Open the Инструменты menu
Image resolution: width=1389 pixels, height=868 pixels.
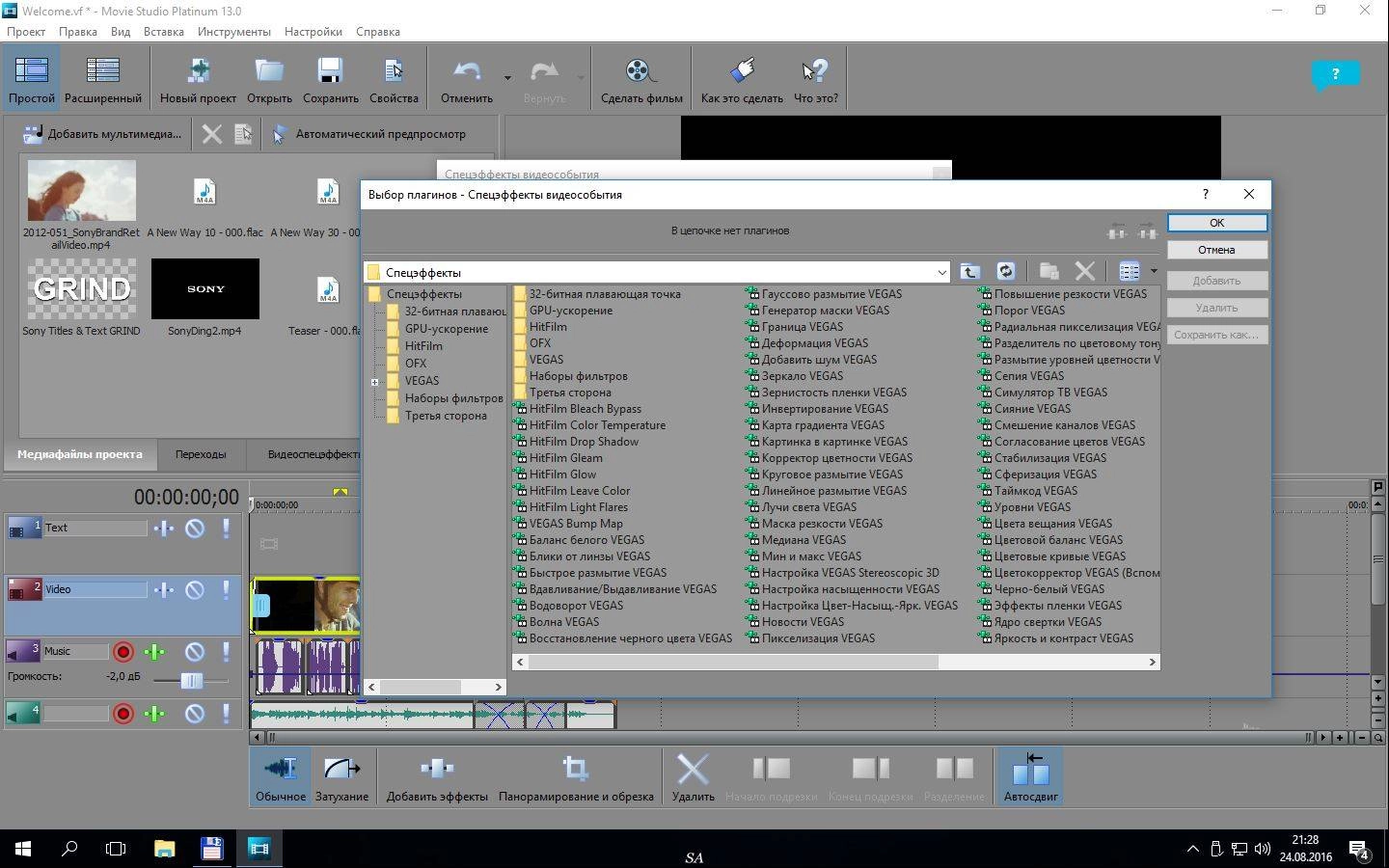click(x=234, y=31)
